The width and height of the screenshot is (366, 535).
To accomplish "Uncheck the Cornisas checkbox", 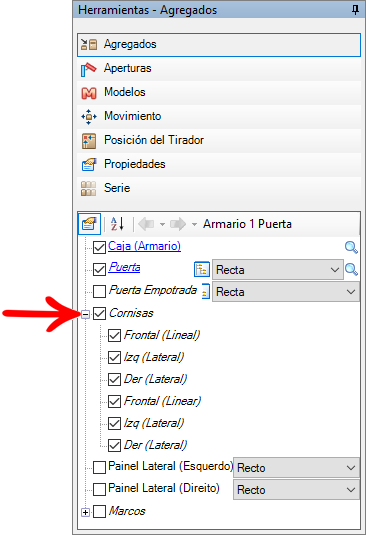I will coord(99,313).
